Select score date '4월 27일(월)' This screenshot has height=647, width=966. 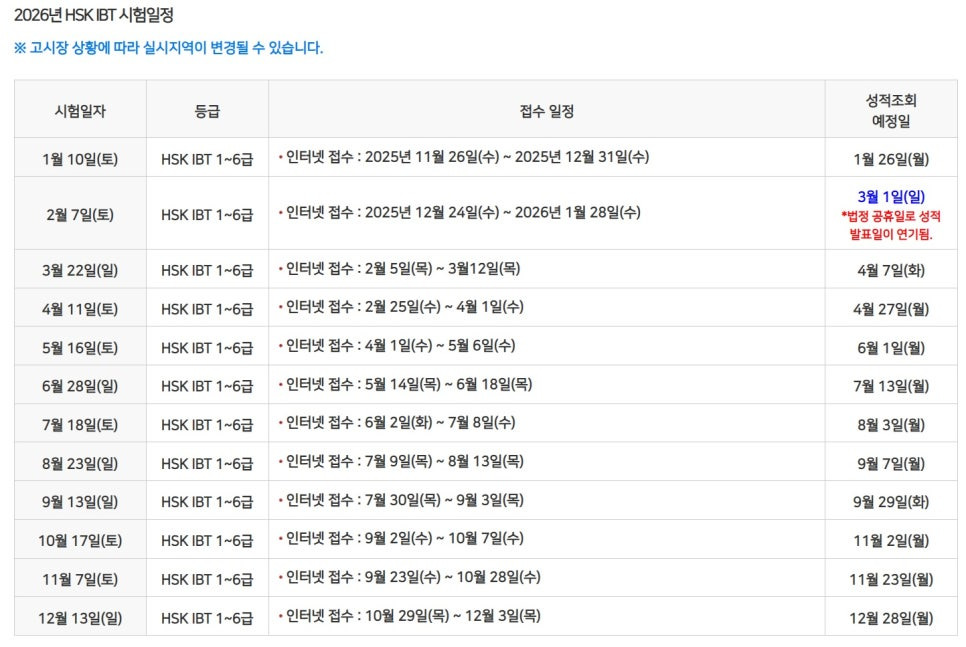pyautogui.click(x=891, y=309)
